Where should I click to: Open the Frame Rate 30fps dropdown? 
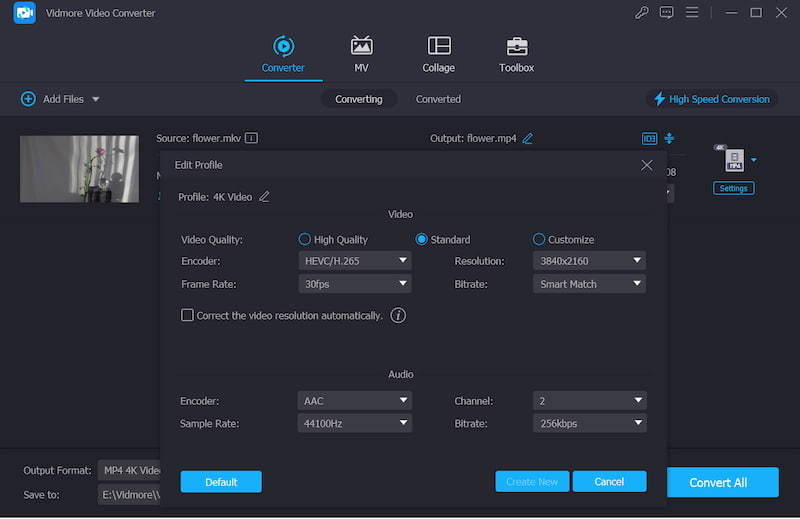click(x=355, y=284)
